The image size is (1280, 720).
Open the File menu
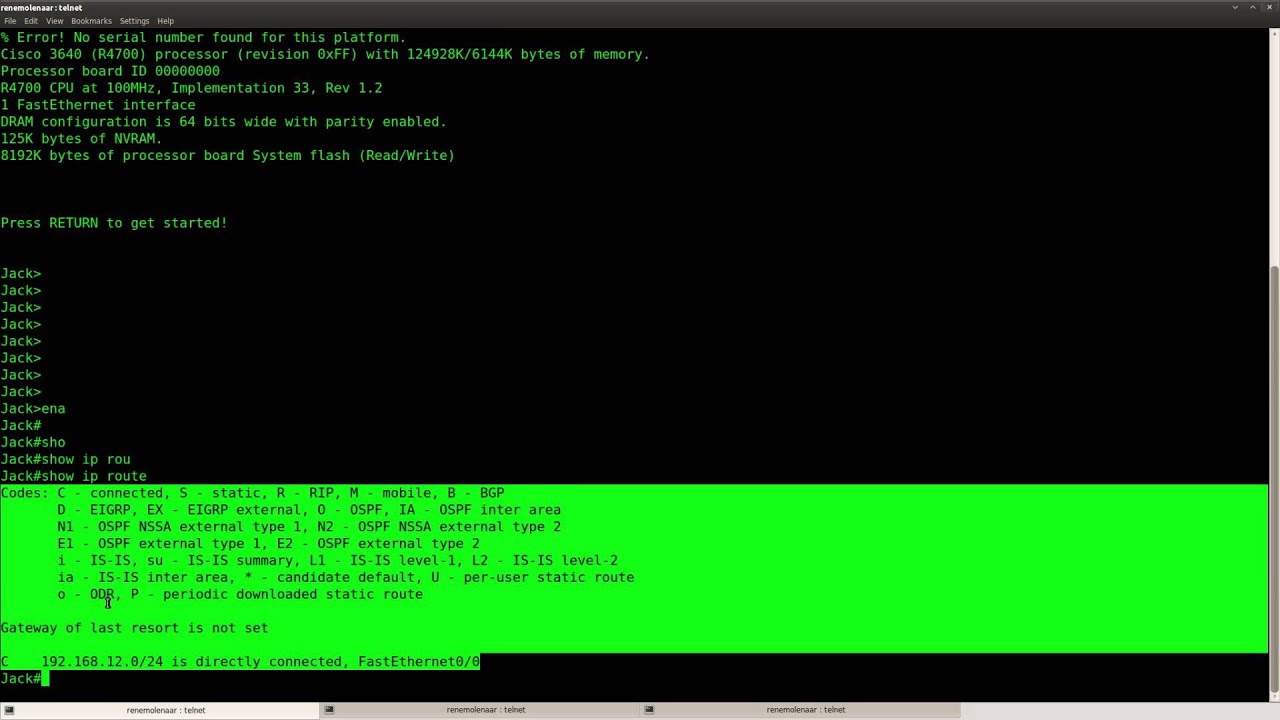click(x=10, y=21)
